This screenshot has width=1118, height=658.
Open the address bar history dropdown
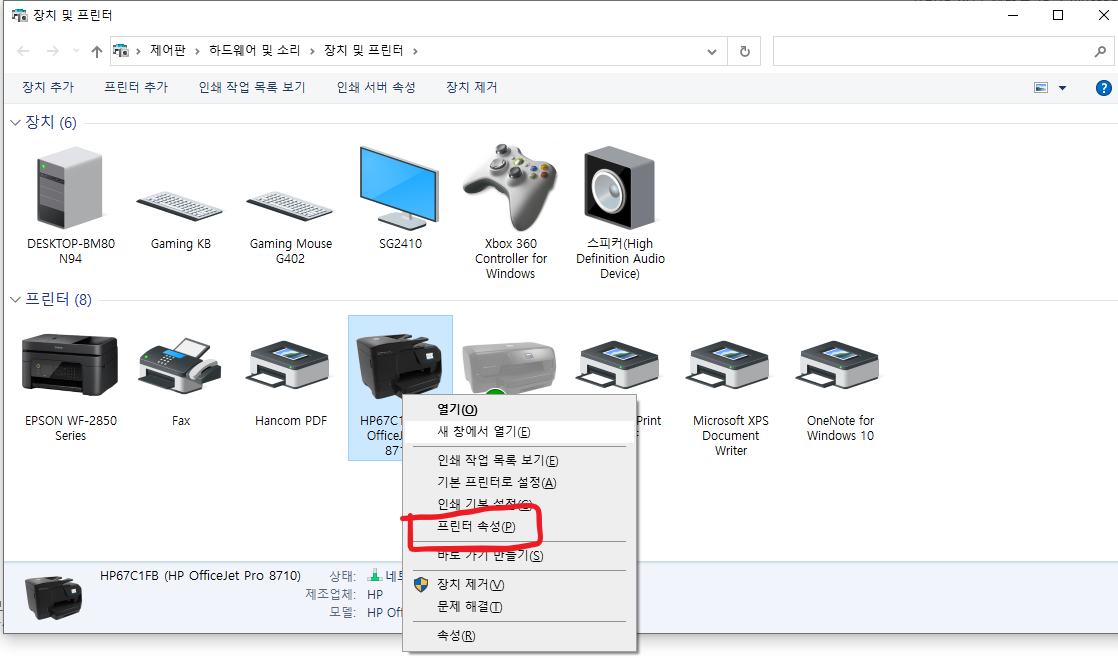pos(712,51)
